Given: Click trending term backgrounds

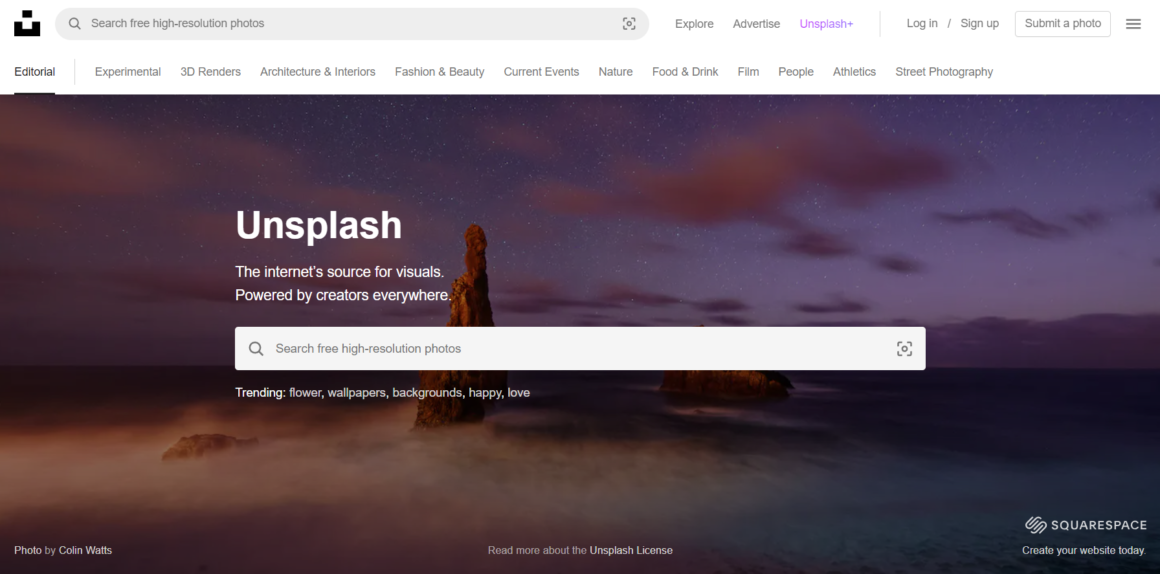Looking at the screenshot, I should pos(427,393).
